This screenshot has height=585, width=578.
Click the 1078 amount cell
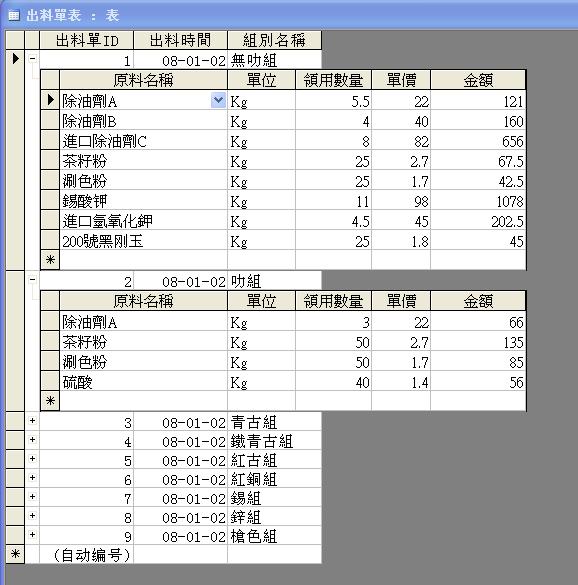(x=478, y=200)
